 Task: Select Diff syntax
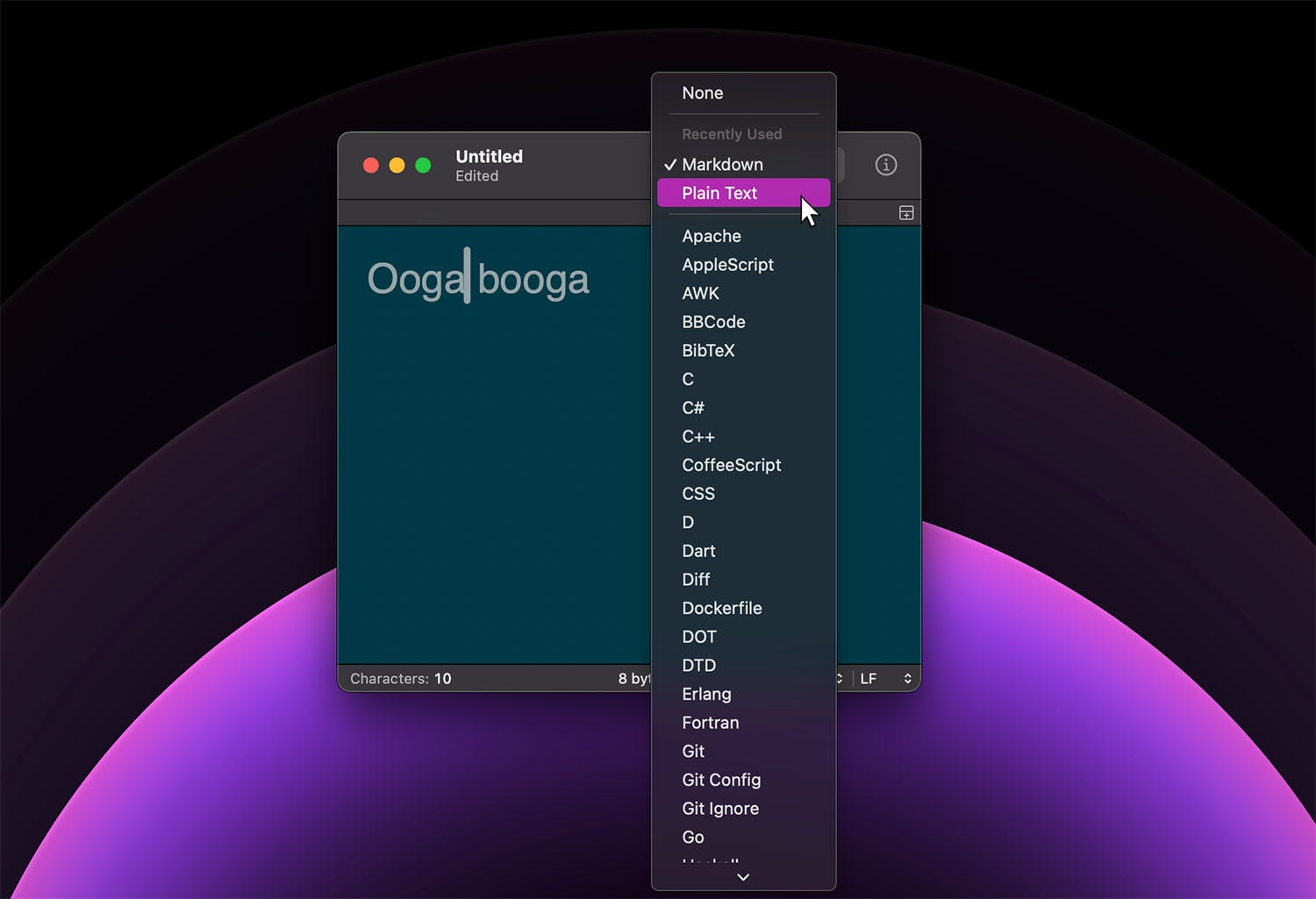743,580
